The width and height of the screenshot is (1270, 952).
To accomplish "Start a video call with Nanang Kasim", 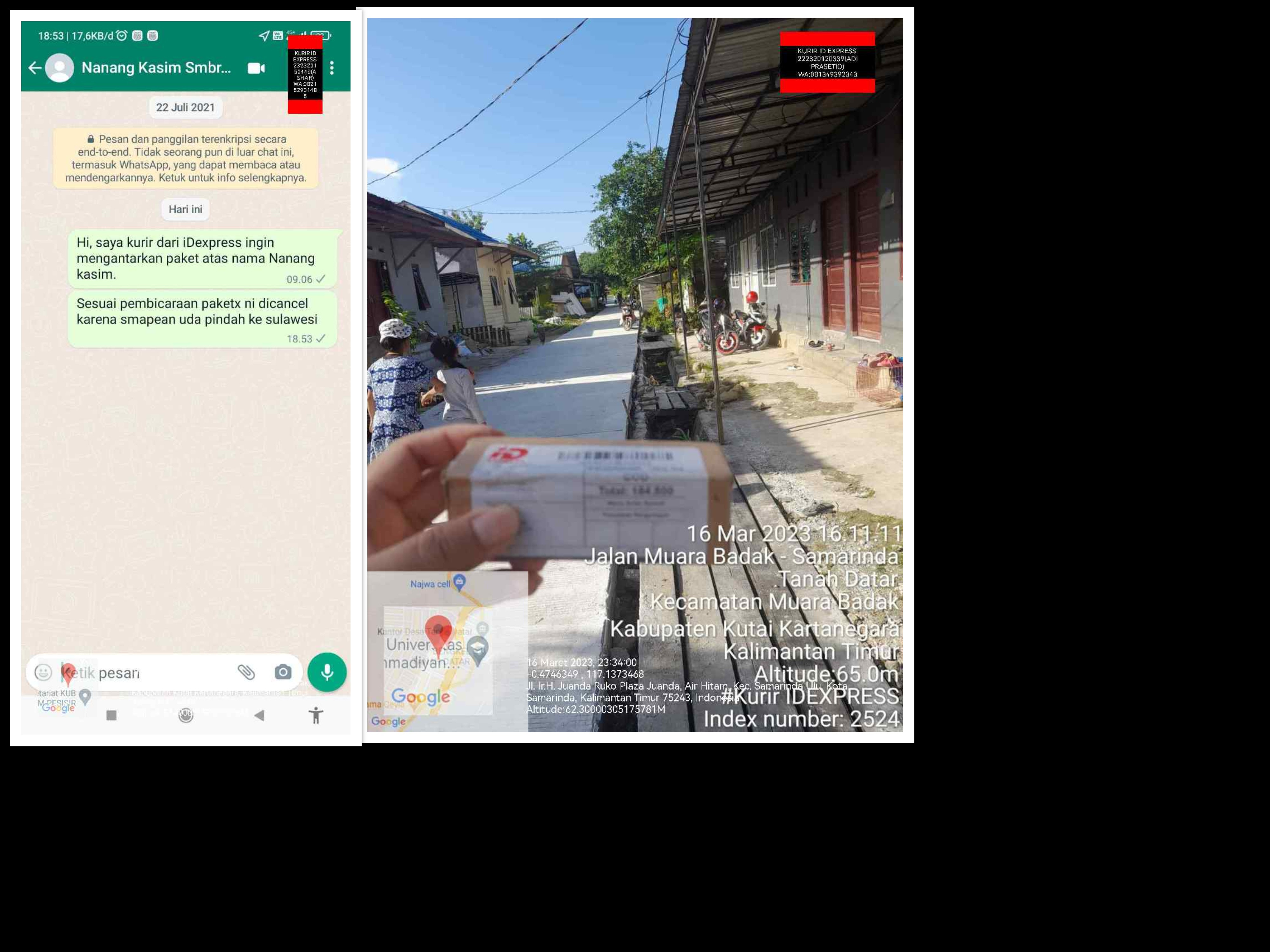I will tap(256, 68).
